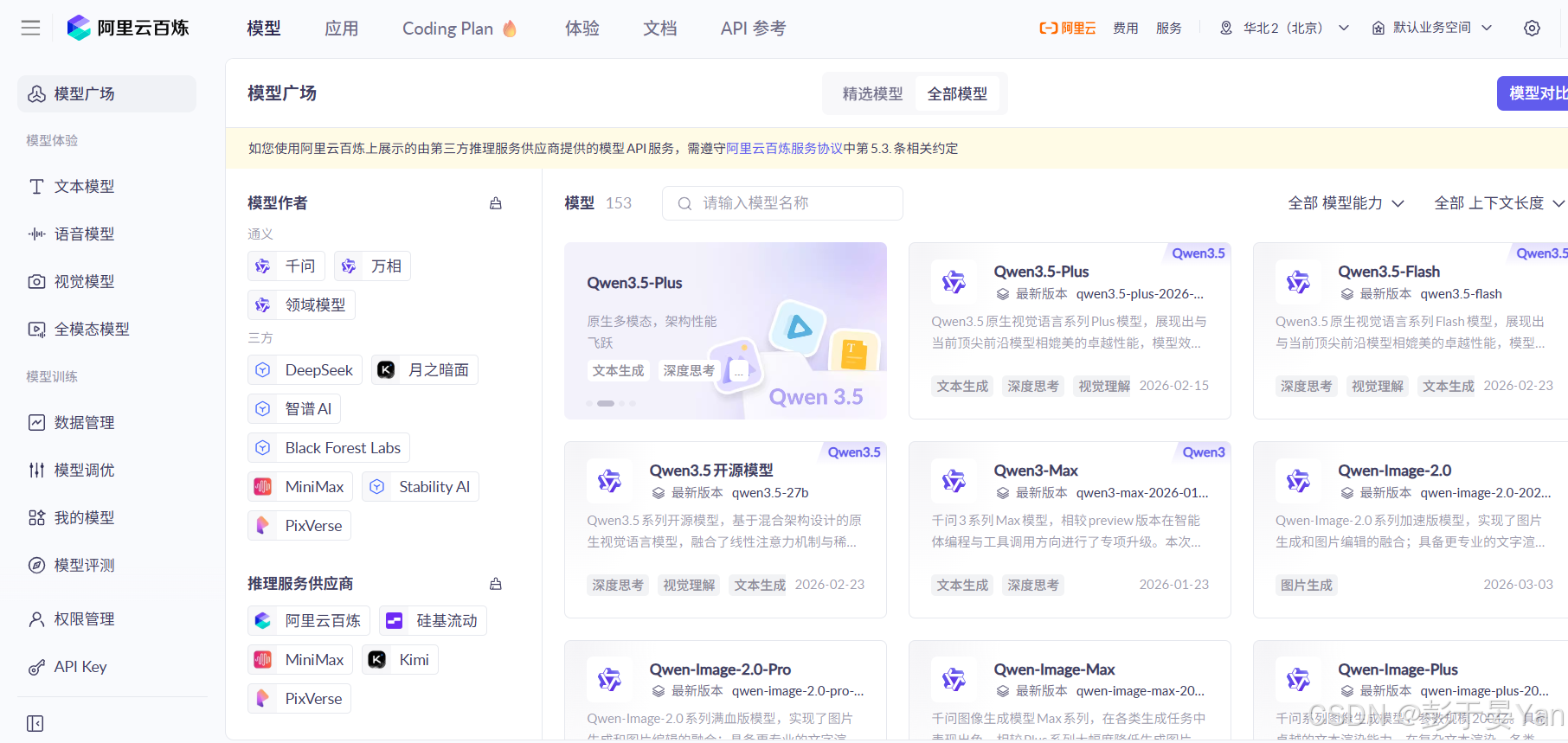Click the 模型对比 button
The image size is (1568, 743).
1533,93
